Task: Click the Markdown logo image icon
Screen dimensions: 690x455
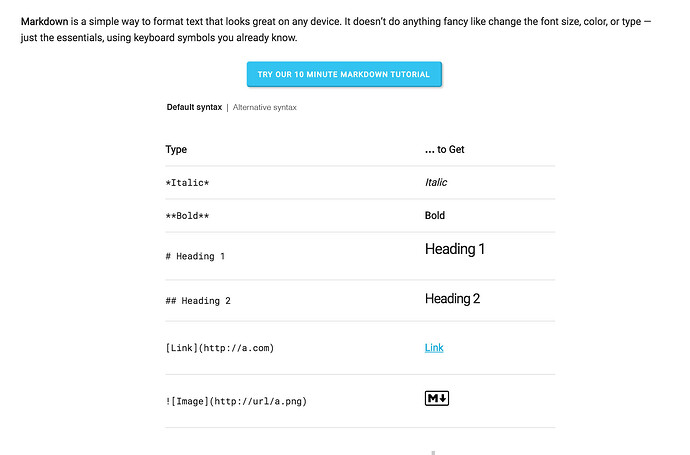Action: click(437, 398)
